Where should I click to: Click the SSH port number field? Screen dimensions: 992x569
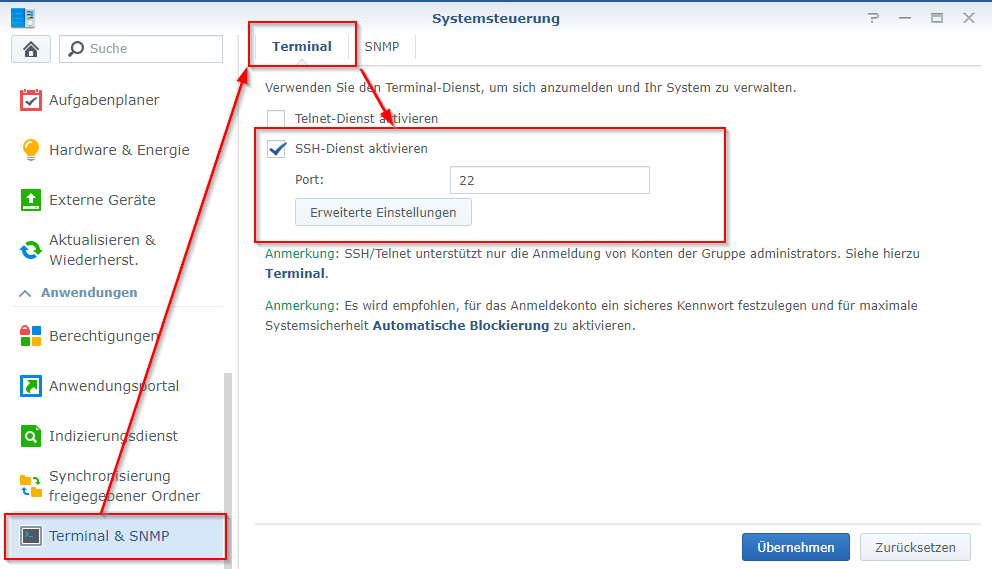coord(549,181)
